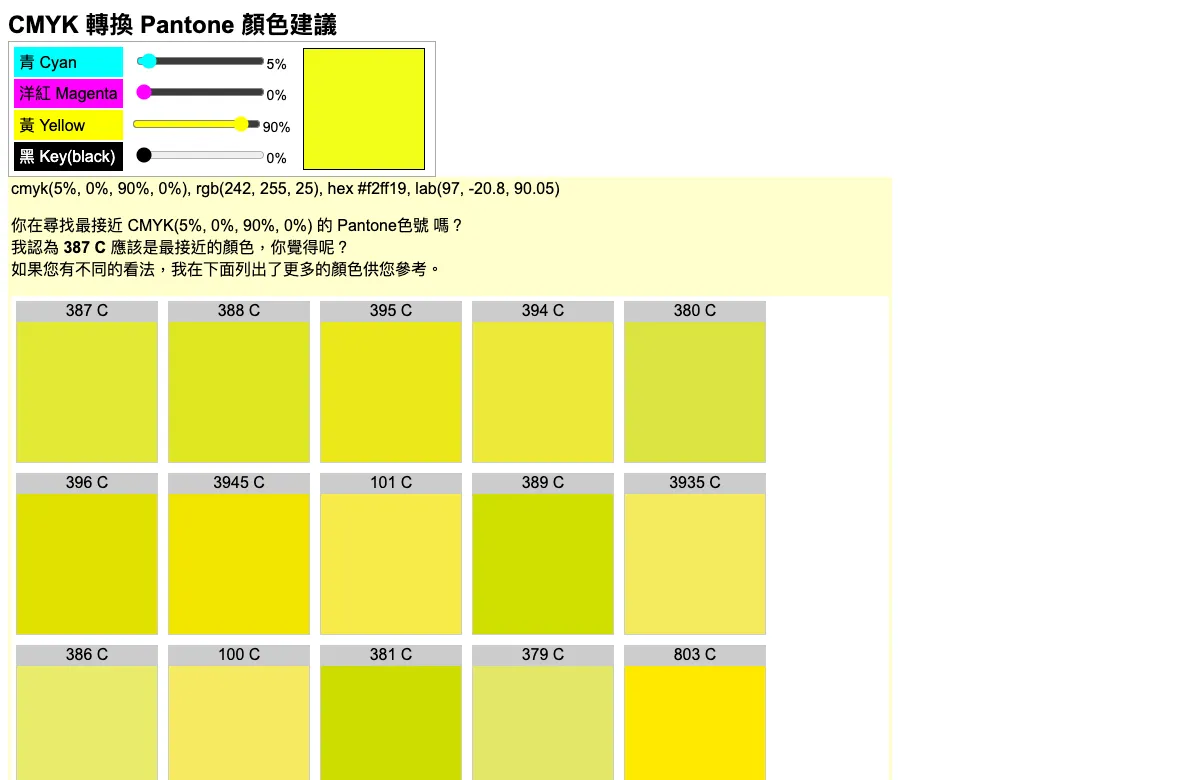The height and width of the screenshot is (780, 1200).
Task: Select the 3935 C Pantone swatch
Action: pyautogui.click(x=695, y=554)
